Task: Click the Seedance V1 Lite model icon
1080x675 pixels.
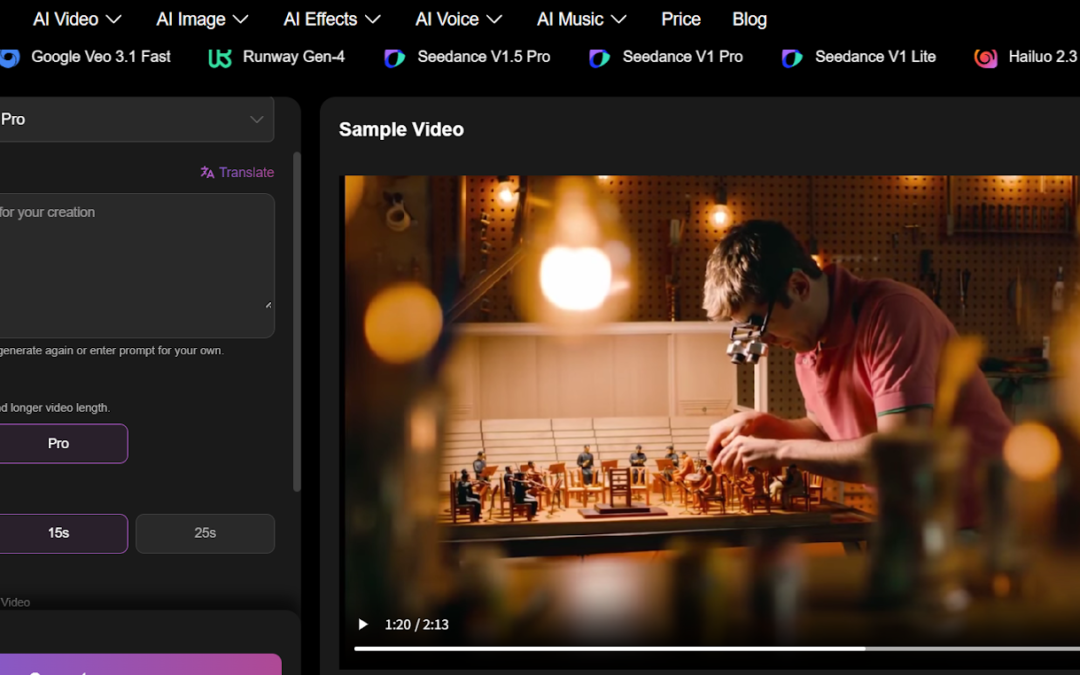Action: click(x=791, y=58)
